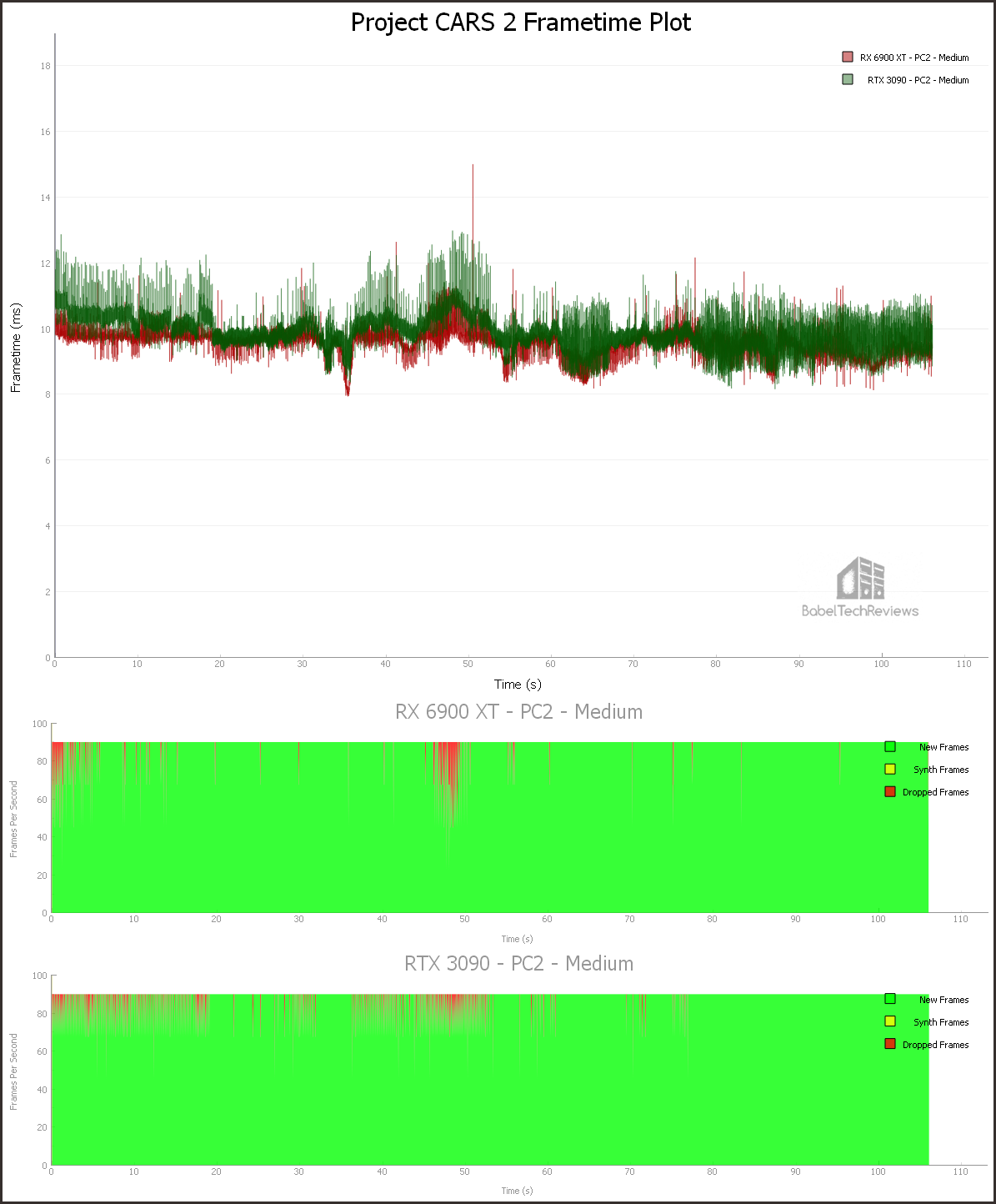This screenshot has width=996, height=1204.
Task: Click the green New Frames swatch in the RTX 3090 chart
Action: click(890, 999)
